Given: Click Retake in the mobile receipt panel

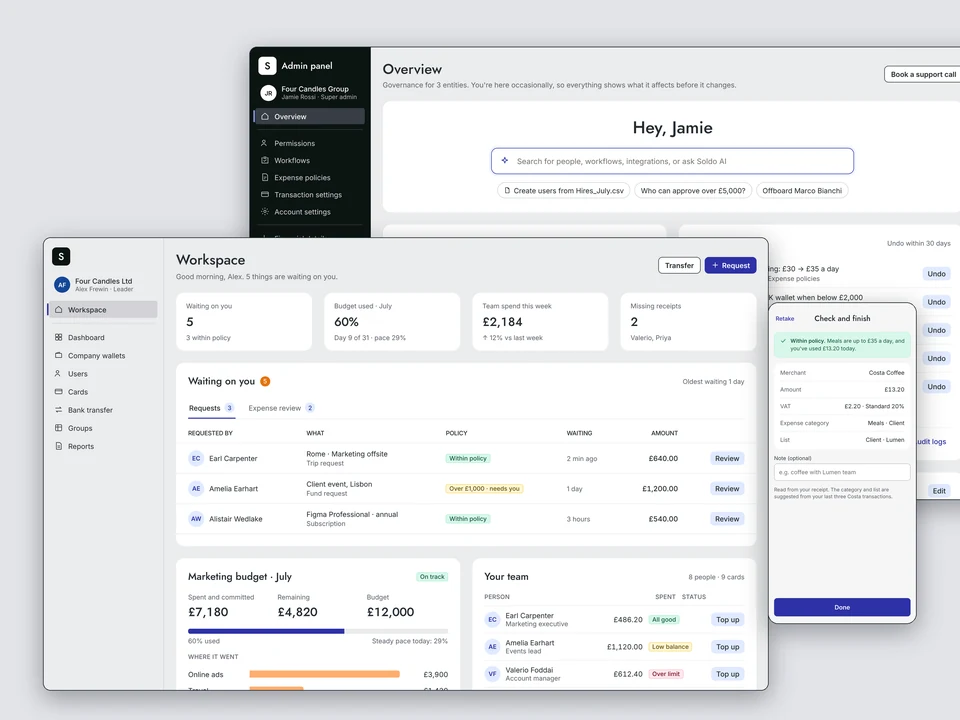Looking at the screenshot, I should pos(785,319).
